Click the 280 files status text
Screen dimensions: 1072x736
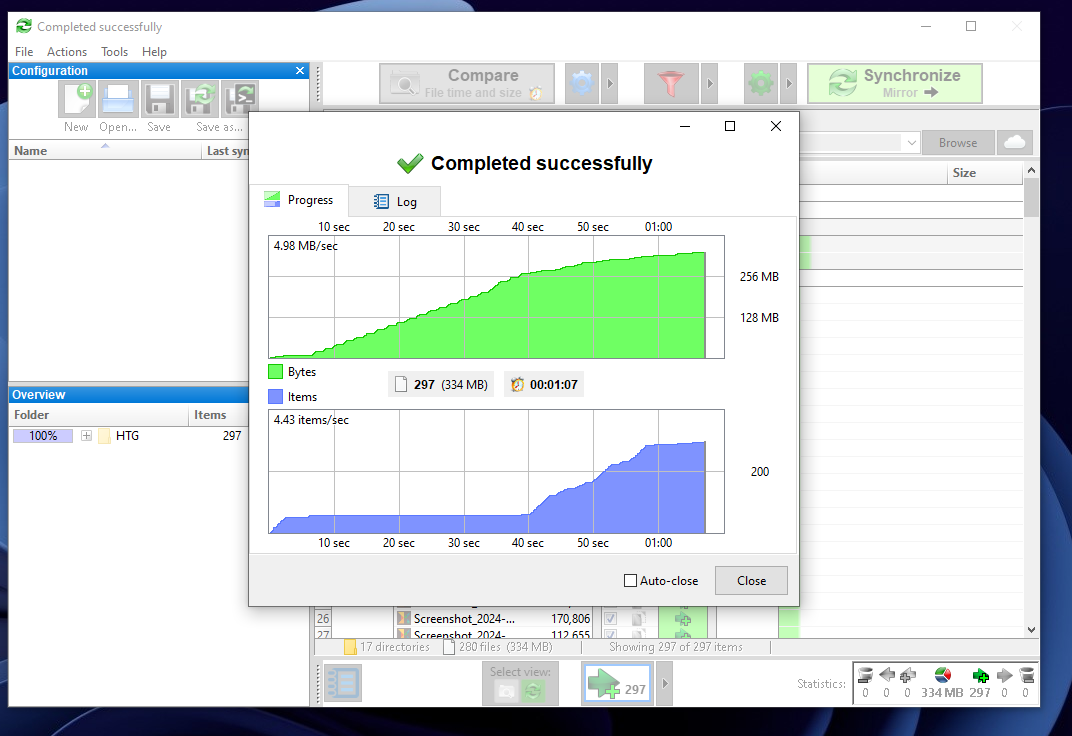(505, 646)
